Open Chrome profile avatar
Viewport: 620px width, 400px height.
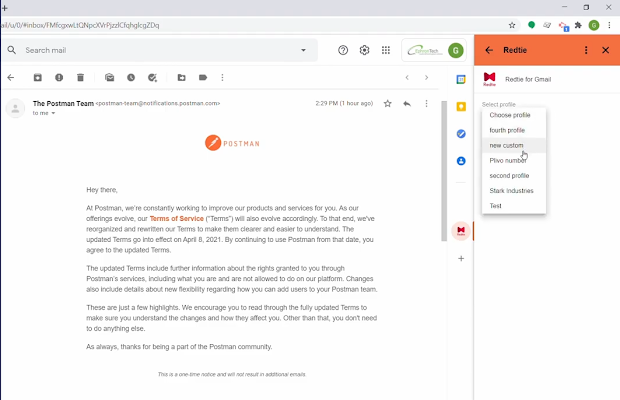(594, 25)
